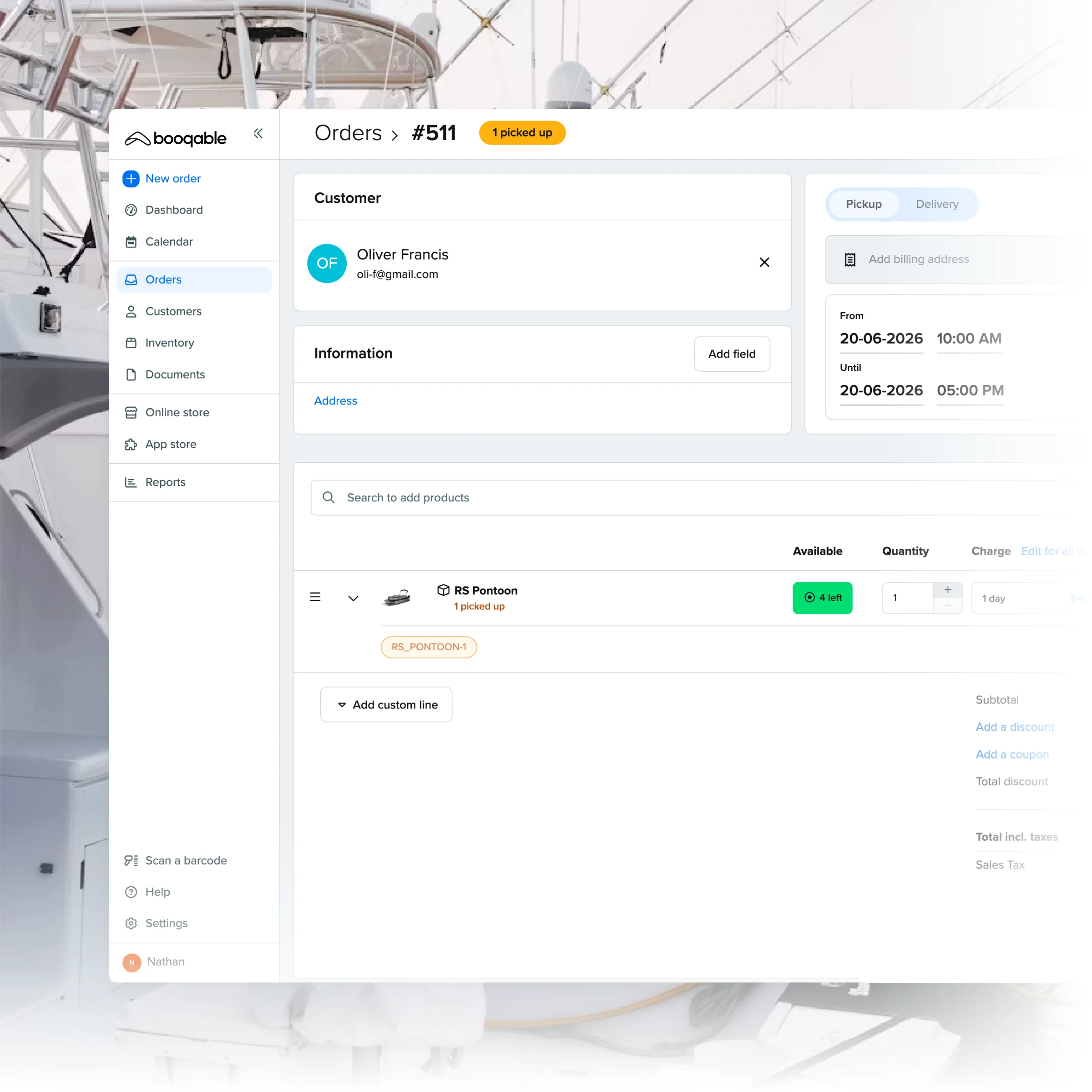Click the New order plus icon
Screen dimensions: 1092x1092
(x=131, y=179)
